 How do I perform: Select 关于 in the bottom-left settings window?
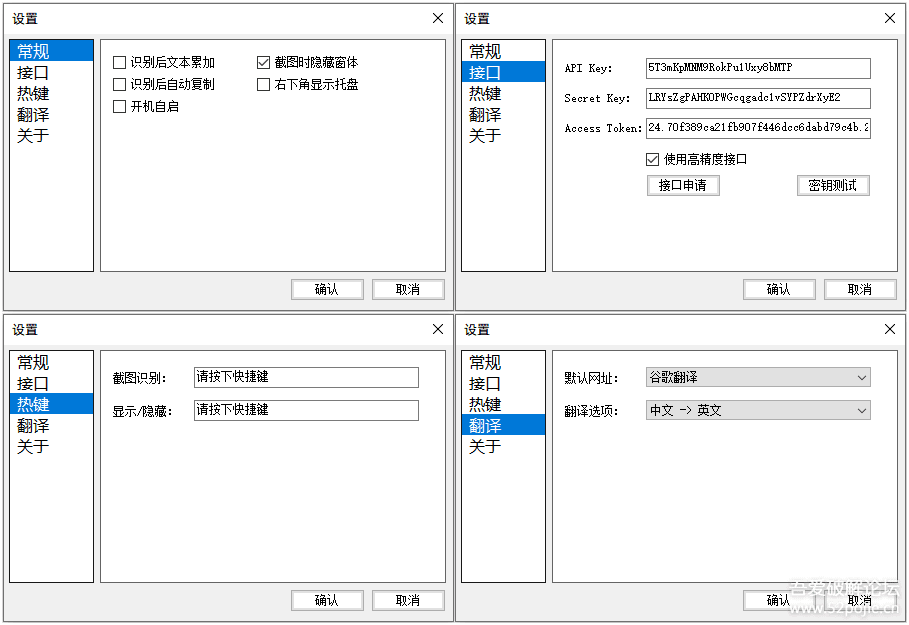52,446
